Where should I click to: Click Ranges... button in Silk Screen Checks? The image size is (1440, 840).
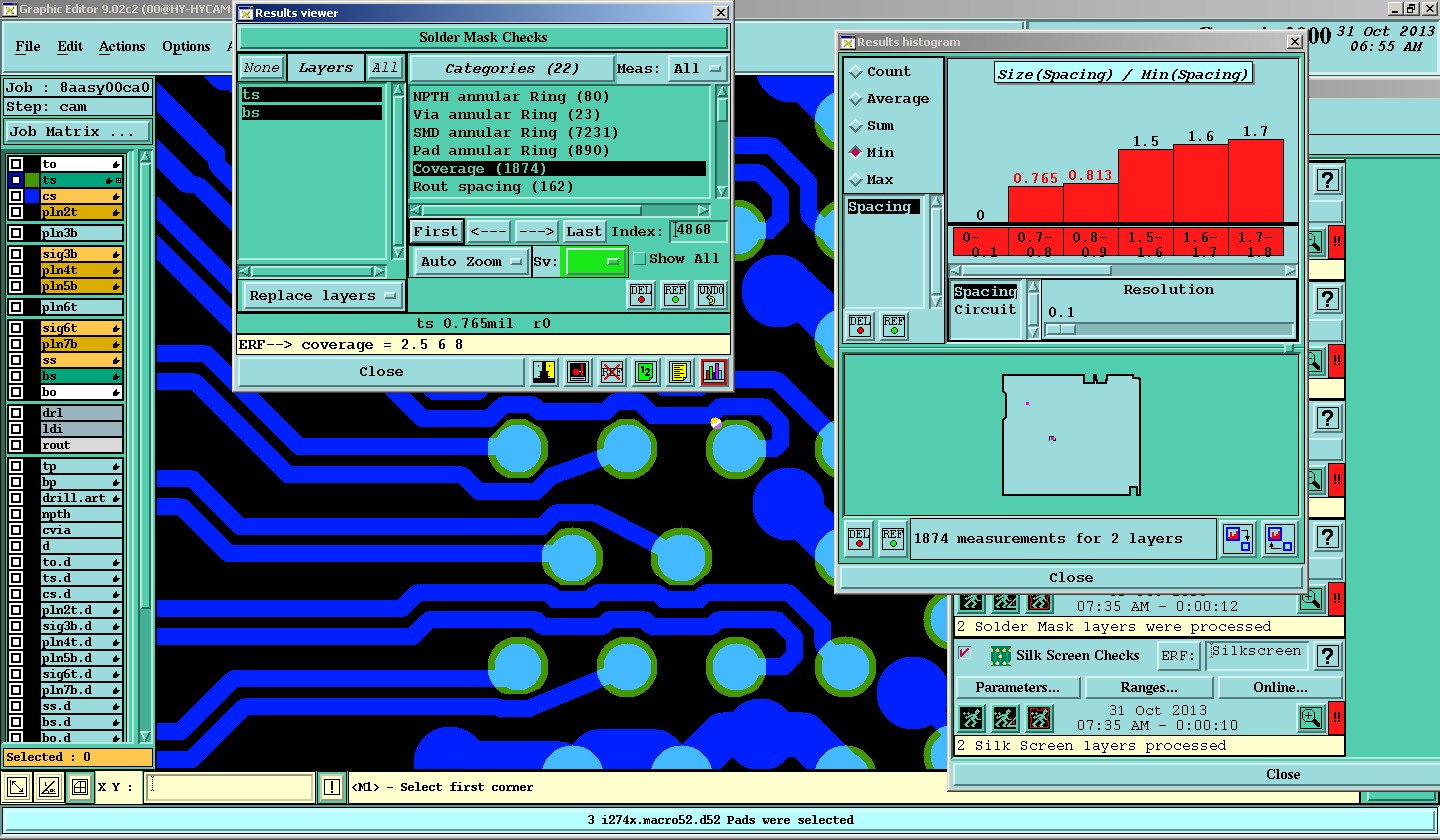click(x=1149, y=688)
